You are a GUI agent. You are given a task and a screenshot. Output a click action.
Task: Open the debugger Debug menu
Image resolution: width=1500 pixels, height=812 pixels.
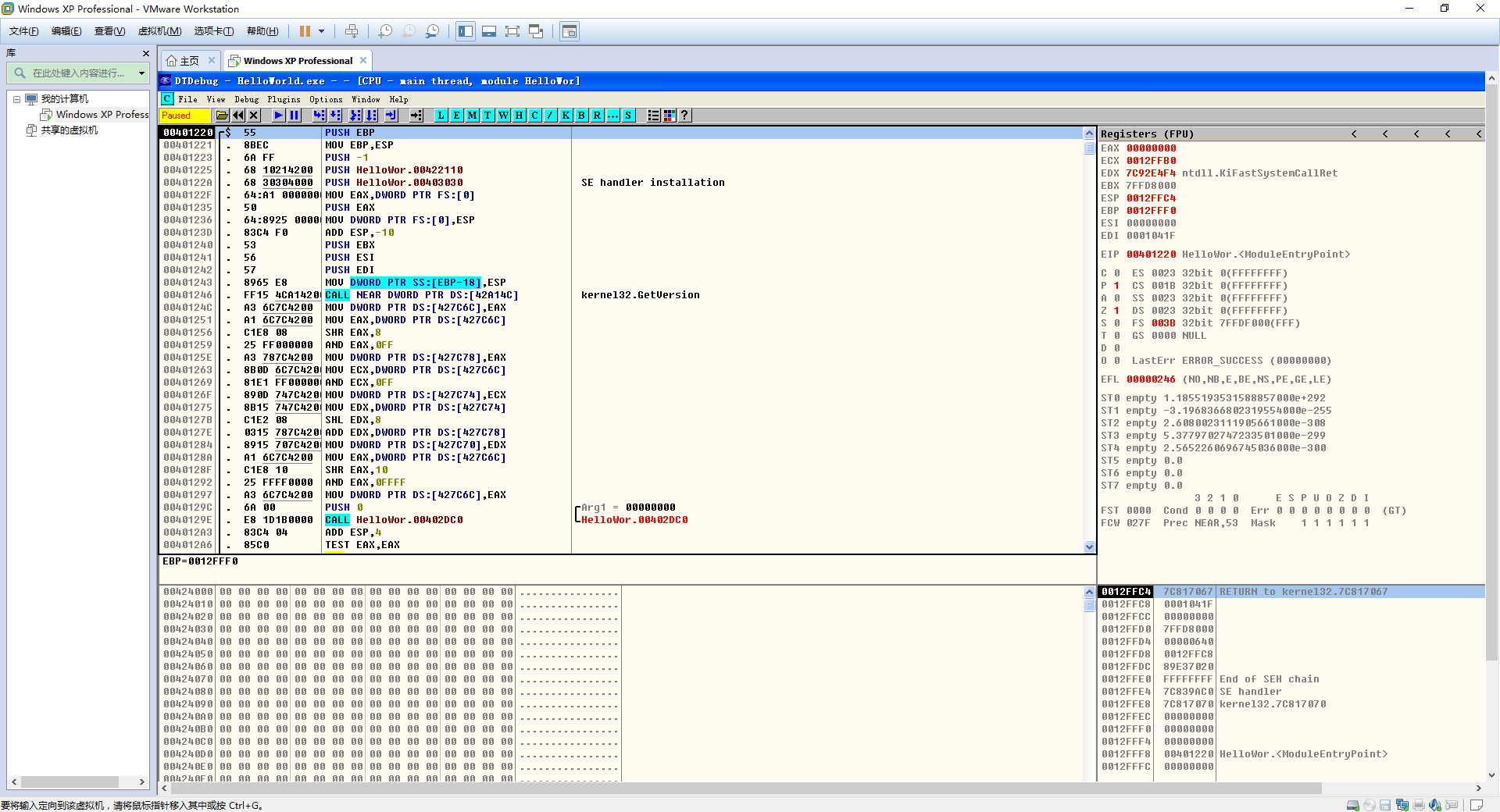click(247, 99)
